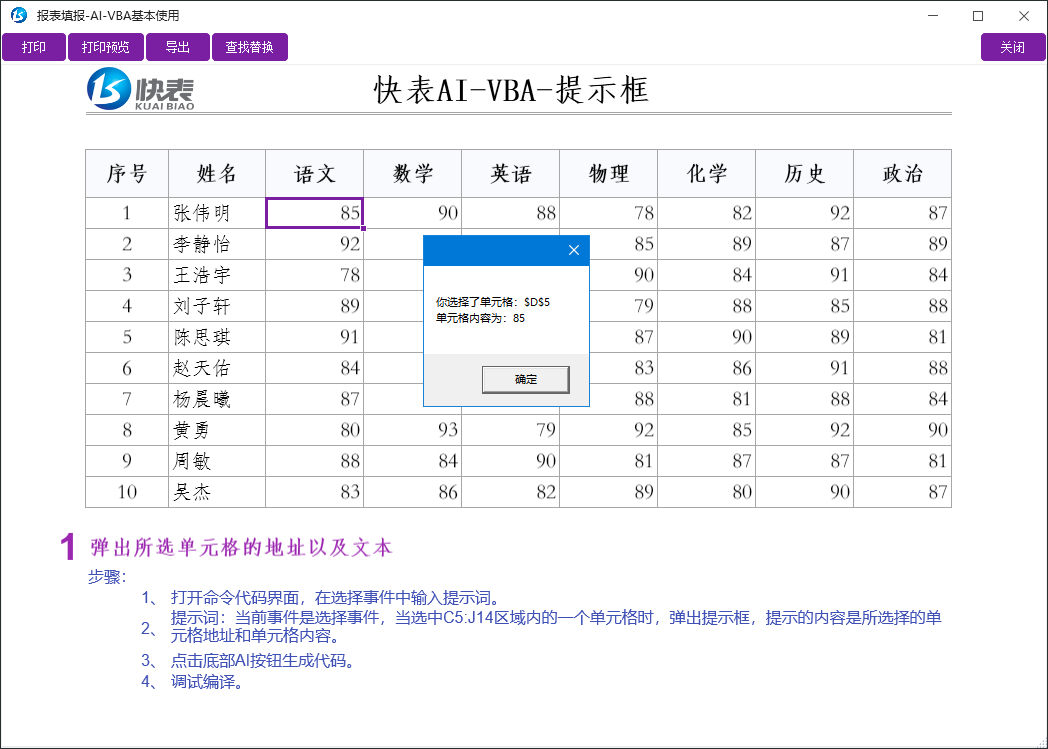Click the app icon in title bar
The image size is (1048, 749).
click(x=19, y=15)
